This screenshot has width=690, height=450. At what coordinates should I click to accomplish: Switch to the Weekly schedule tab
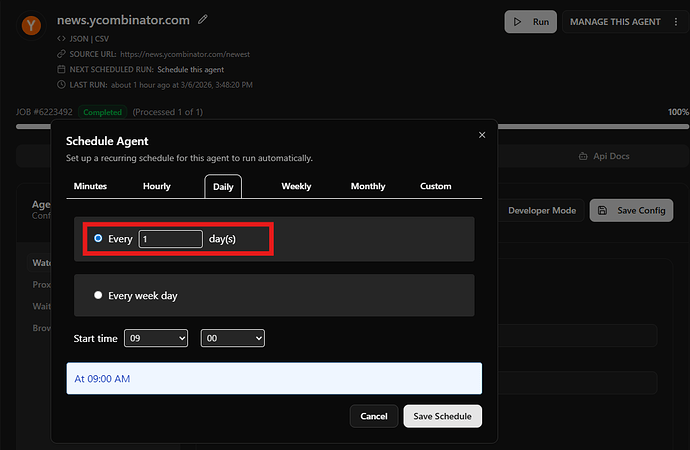296,186
